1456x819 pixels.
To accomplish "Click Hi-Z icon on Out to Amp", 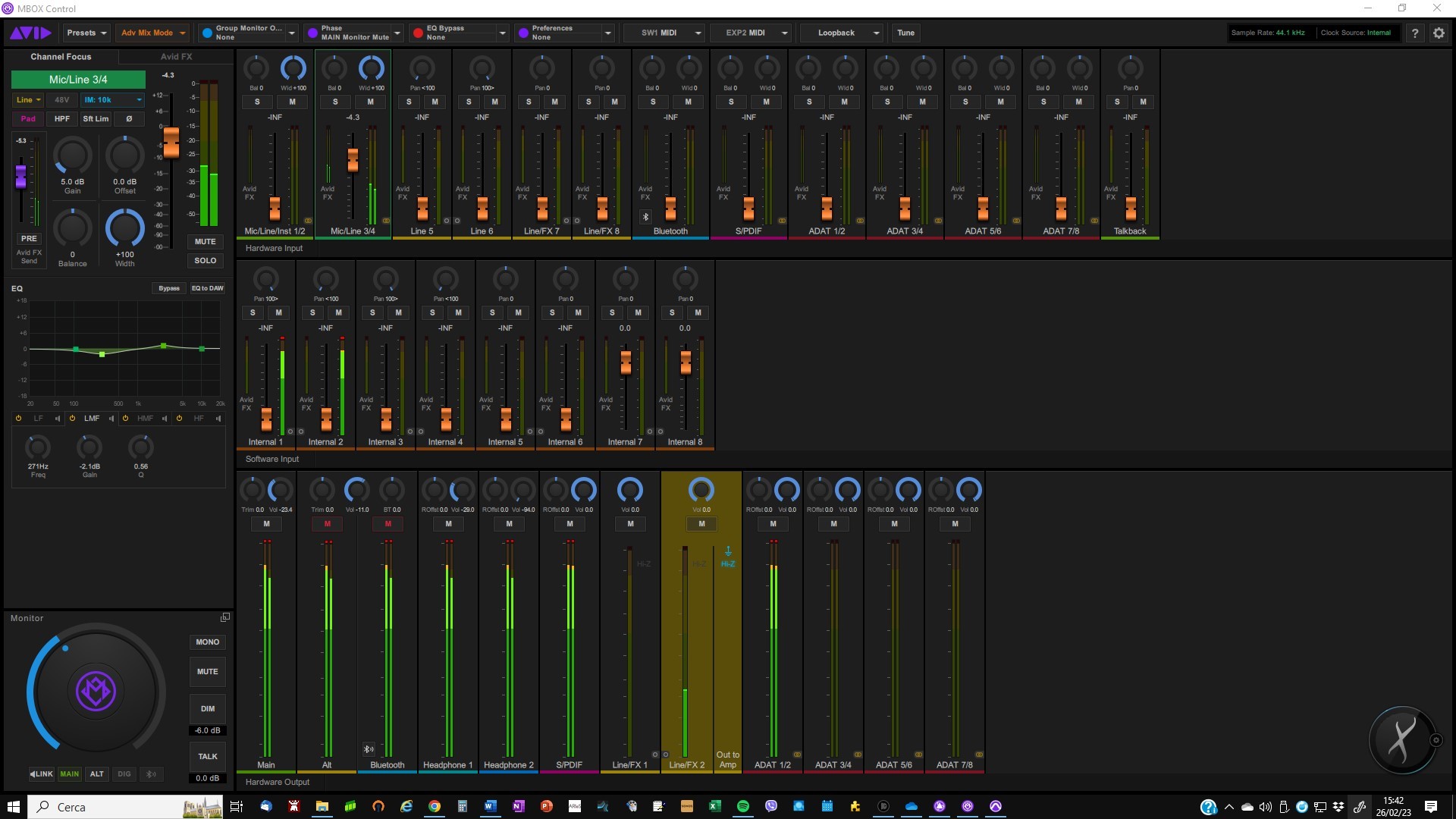I will [728, 556].
